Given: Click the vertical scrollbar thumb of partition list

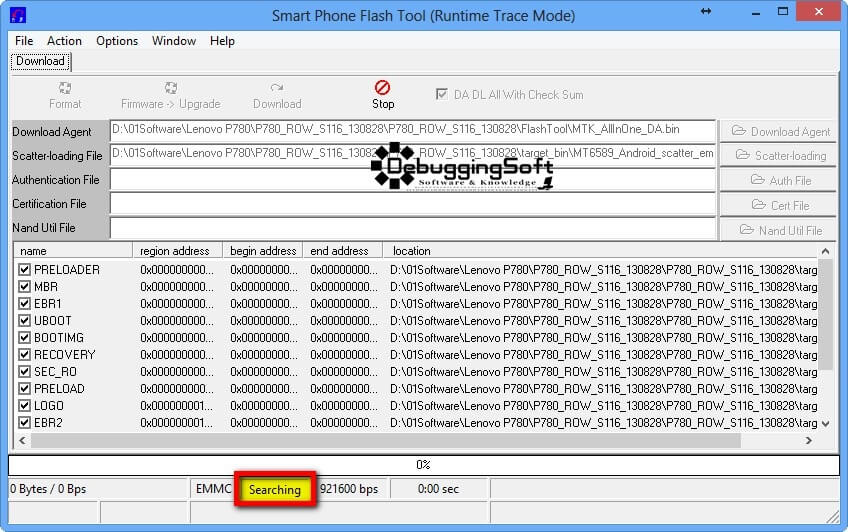Looking at the screenshot, I should coord(825,315).
